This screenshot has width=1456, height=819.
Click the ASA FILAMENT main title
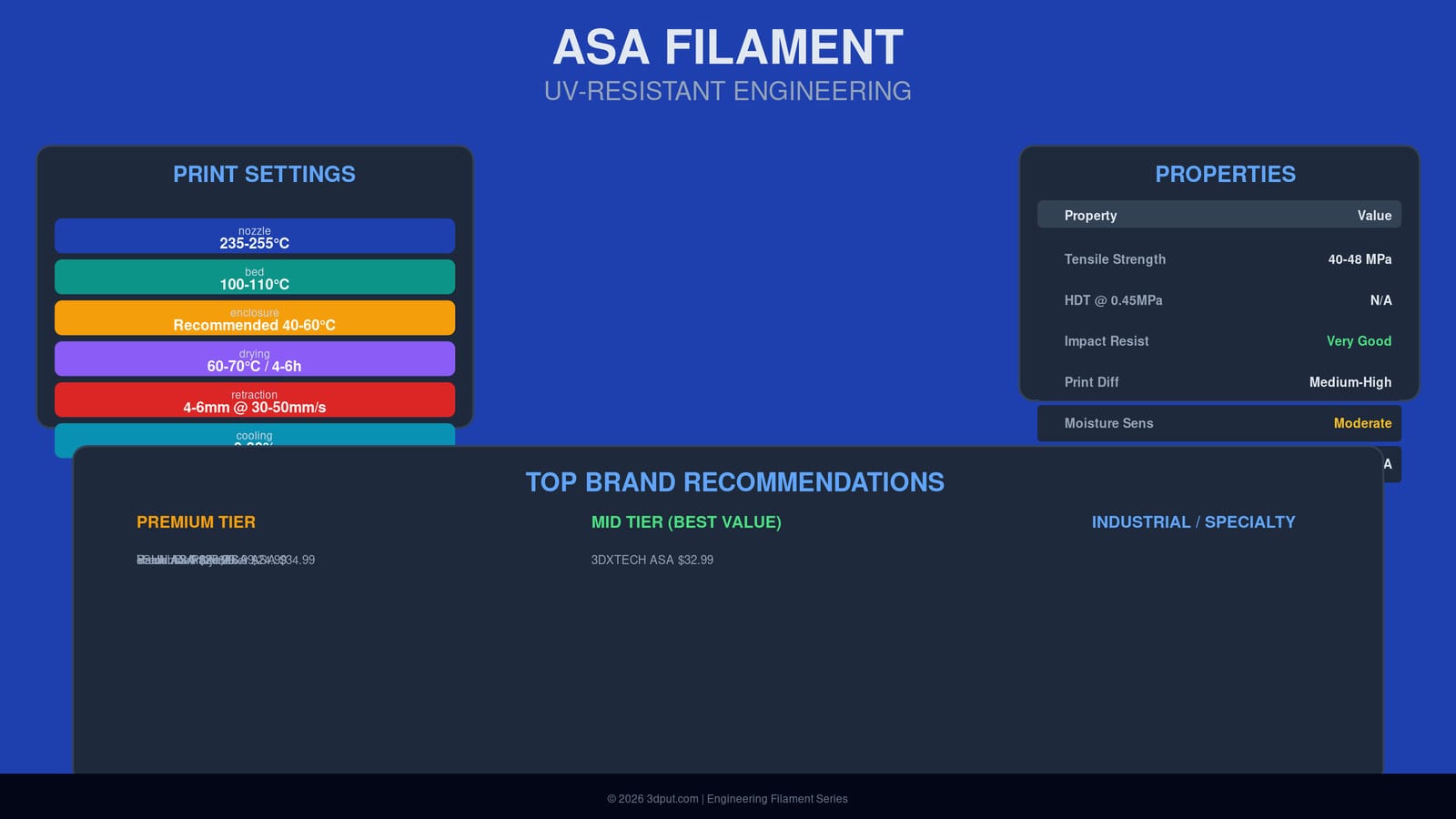(727, 47)
